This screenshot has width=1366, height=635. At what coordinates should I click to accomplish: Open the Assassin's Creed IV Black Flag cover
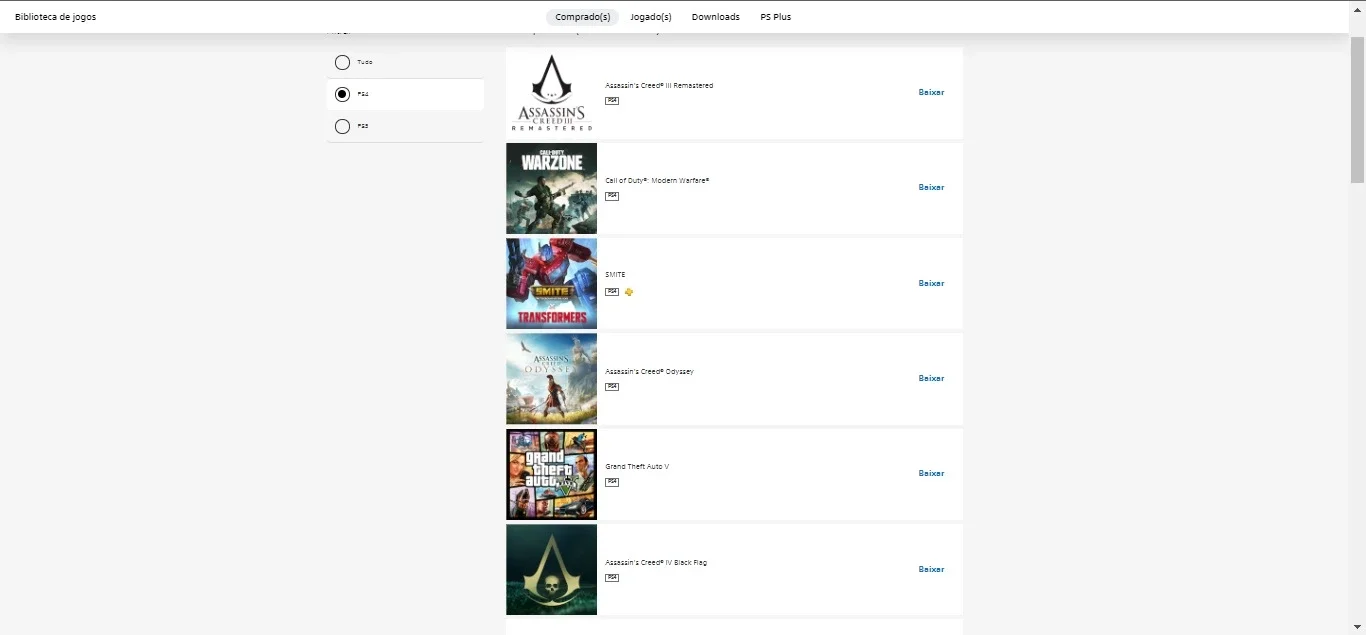pos(551,569)
